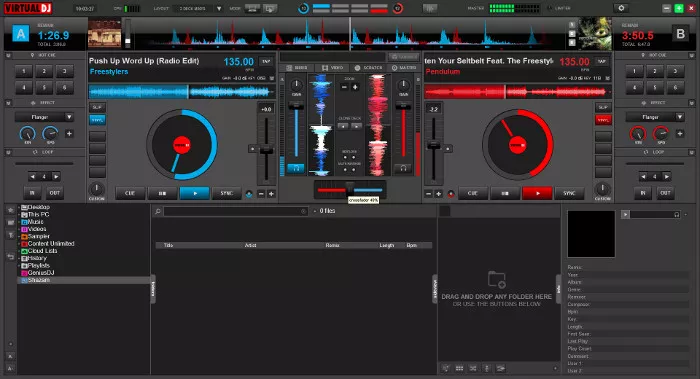Click deck B letter badge

tap(680, 33)
